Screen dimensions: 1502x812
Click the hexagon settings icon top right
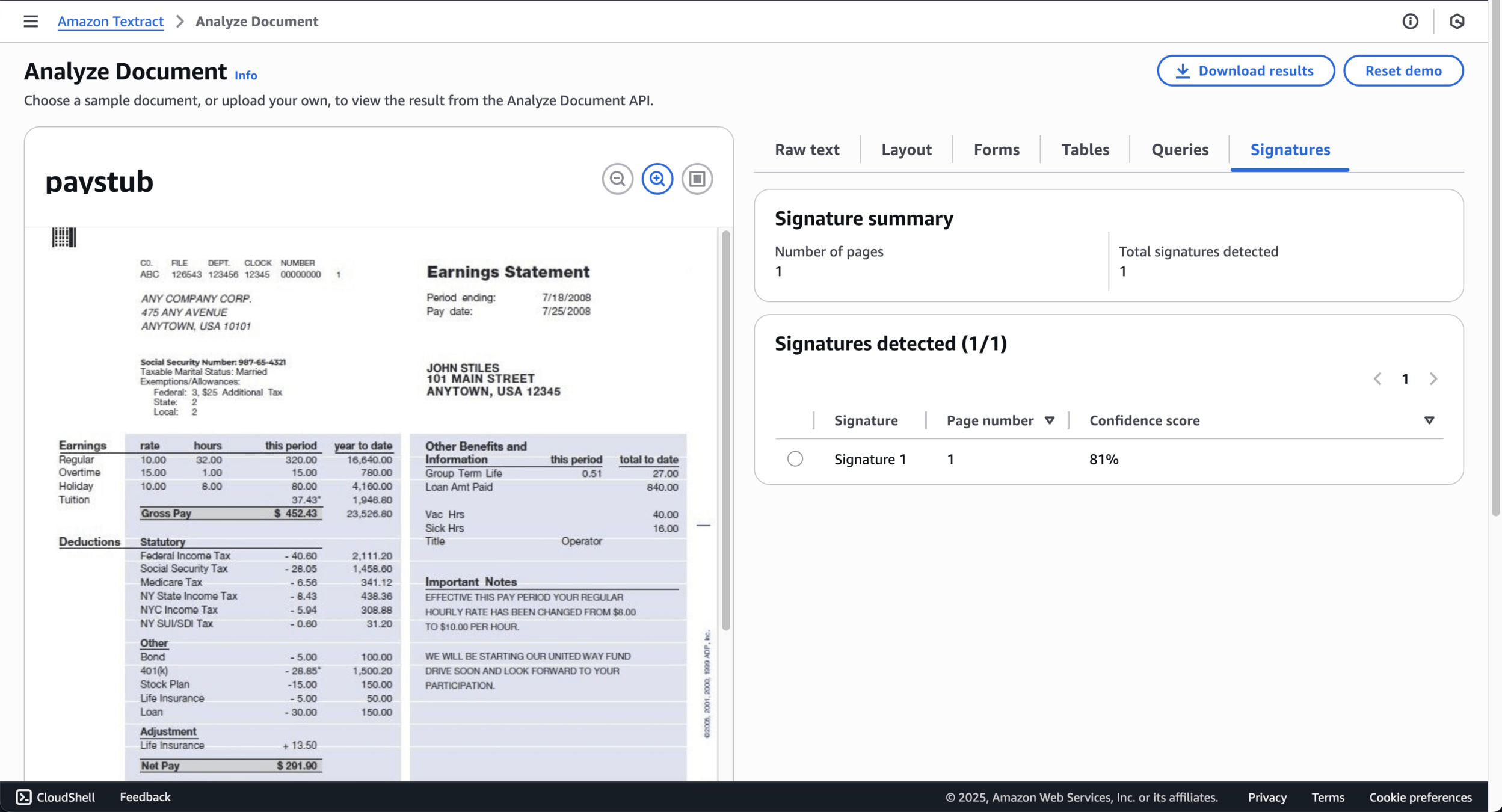click(1456, 22)
